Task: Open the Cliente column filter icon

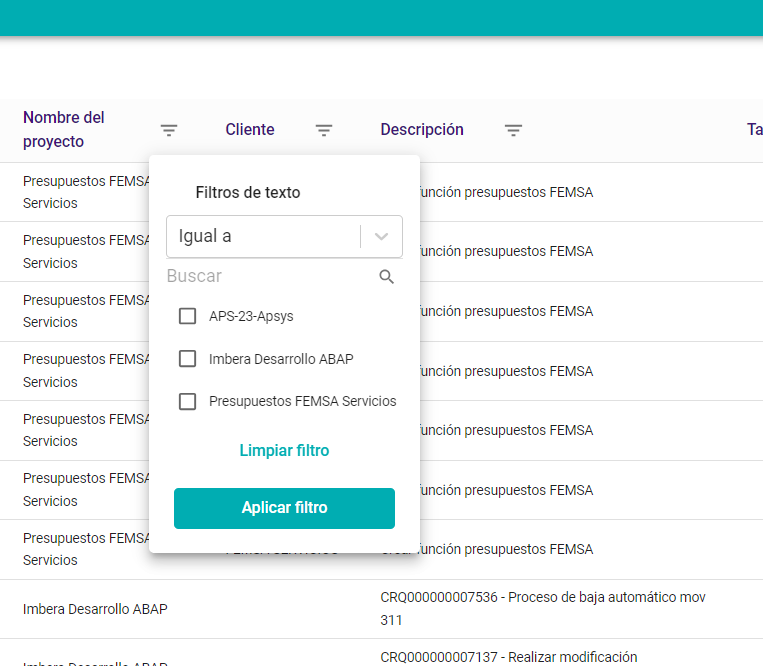Action: 324,130
